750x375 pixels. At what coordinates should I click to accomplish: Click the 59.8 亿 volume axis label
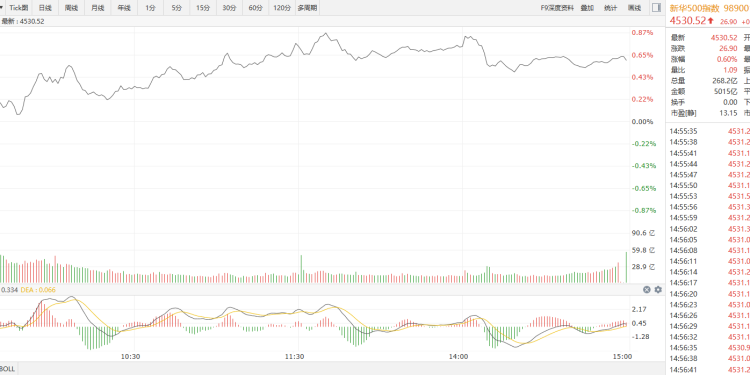pos(644,250)
